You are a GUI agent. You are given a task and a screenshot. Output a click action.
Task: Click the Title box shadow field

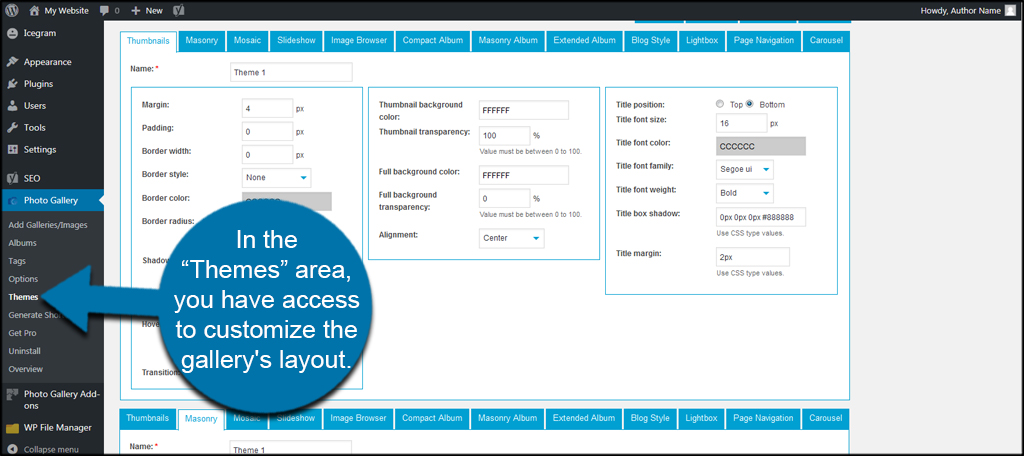[x=761, y=217]
